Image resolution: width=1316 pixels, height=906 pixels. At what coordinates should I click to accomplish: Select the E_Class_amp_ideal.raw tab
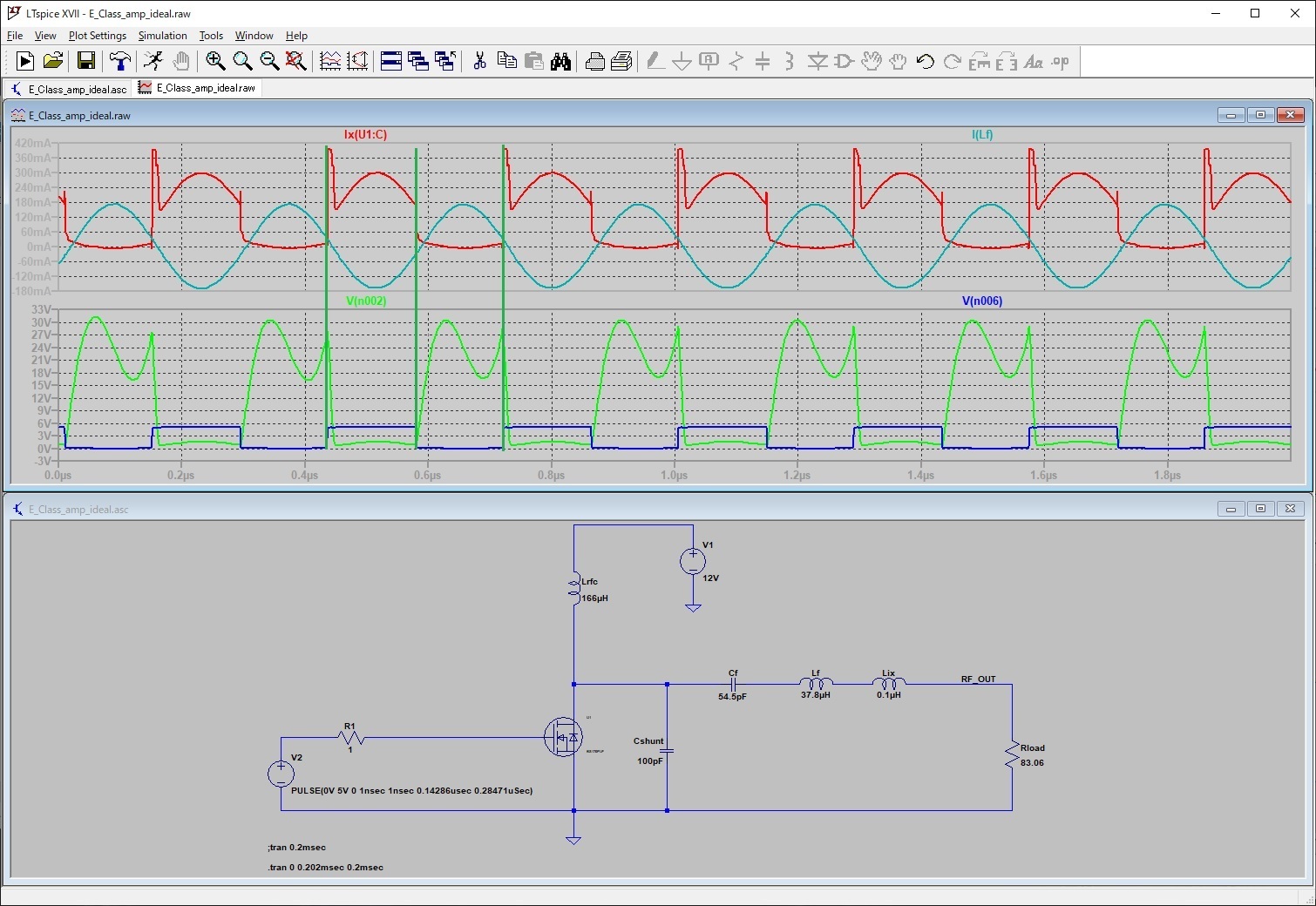198,88
